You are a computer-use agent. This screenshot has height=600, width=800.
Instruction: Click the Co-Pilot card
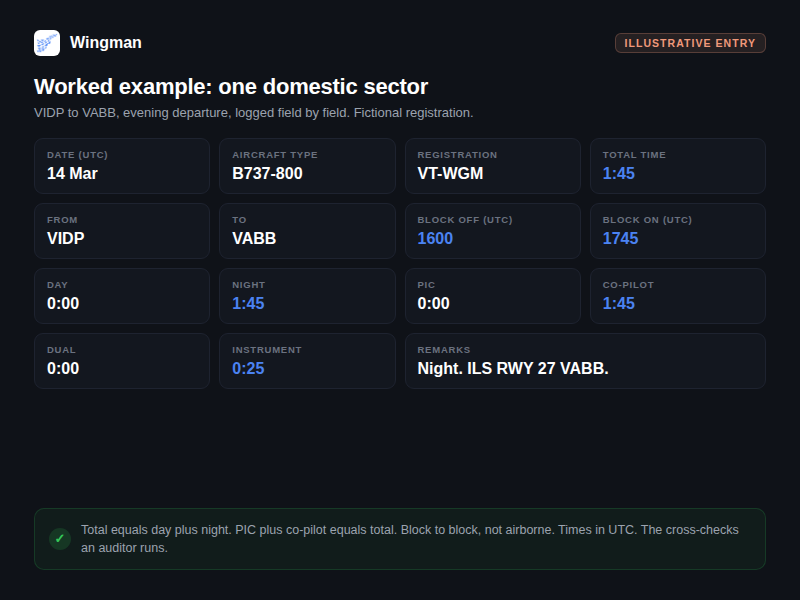[x=678, y=296]
